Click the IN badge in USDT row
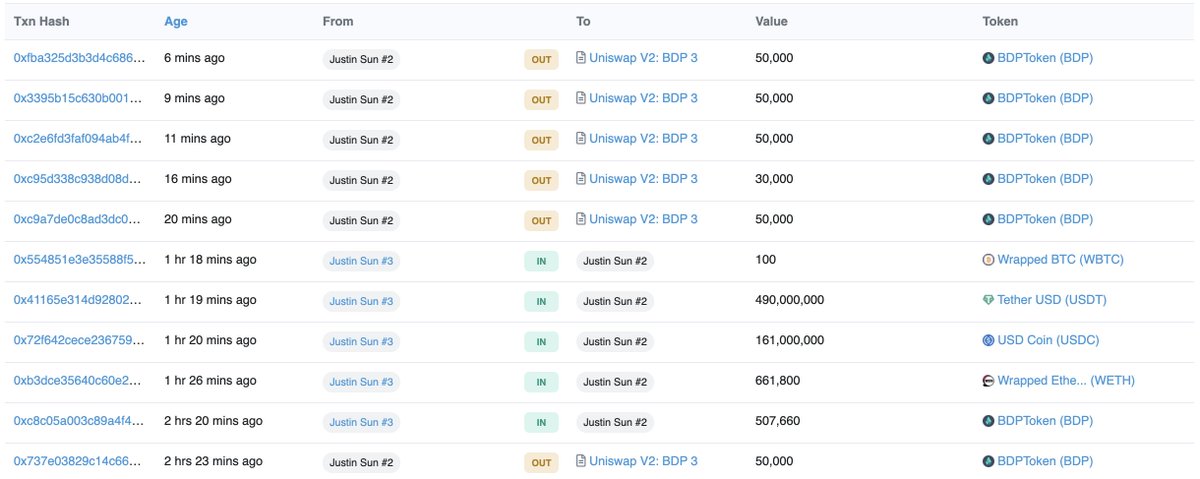1200x479 pixels. coord(541,301)
